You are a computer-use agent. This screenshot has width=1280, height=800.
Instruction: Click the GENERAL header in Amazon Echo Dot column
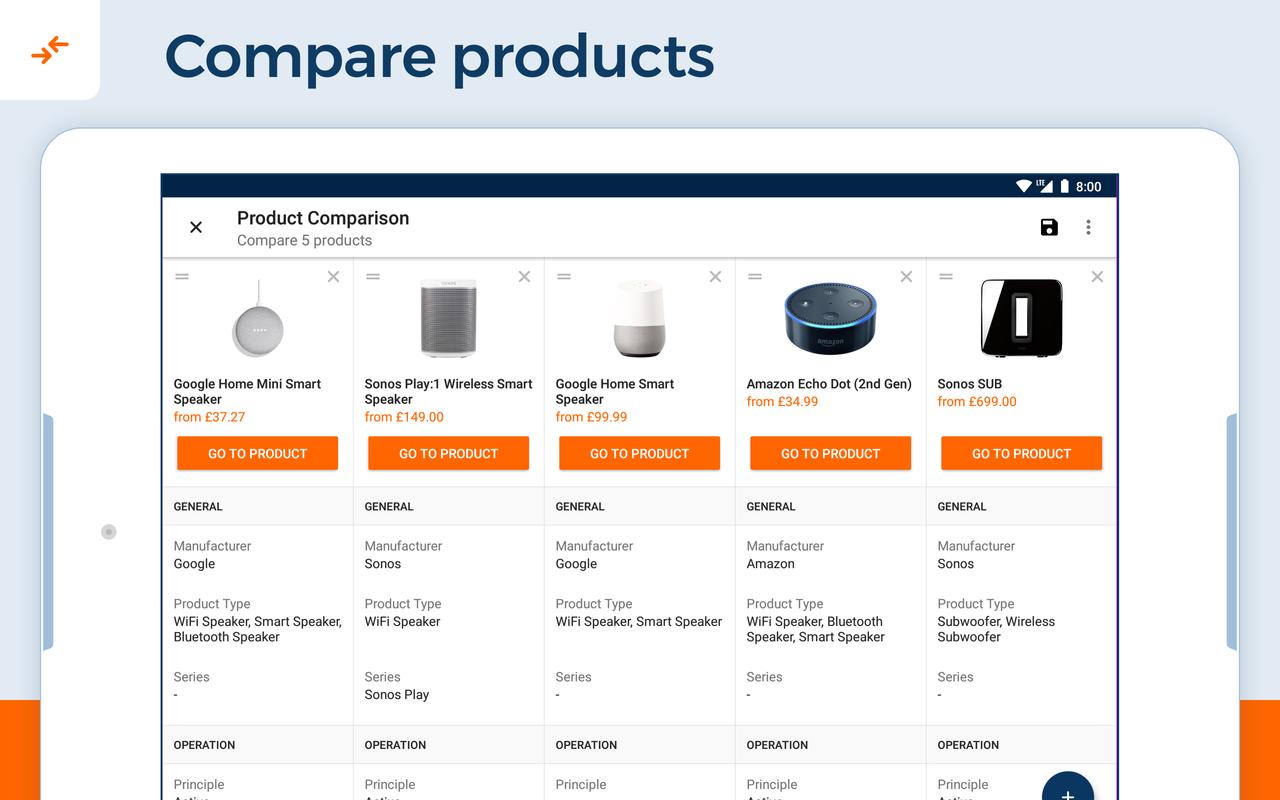pyautogui.click(x=771, y=506)
